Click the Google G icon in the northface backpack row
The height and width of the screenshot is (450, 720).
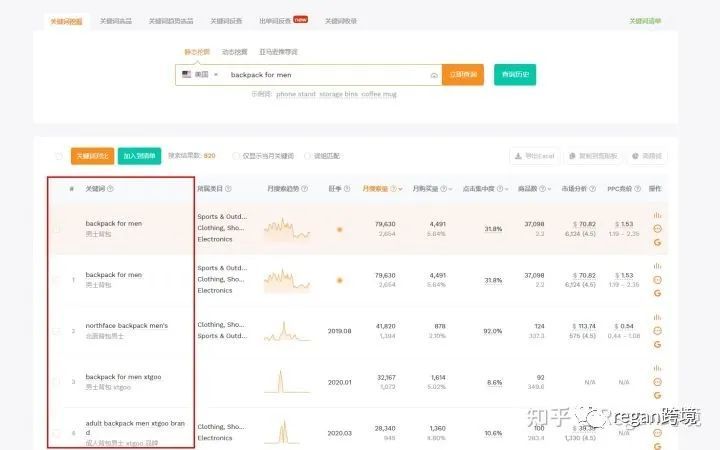coord(657,344)
